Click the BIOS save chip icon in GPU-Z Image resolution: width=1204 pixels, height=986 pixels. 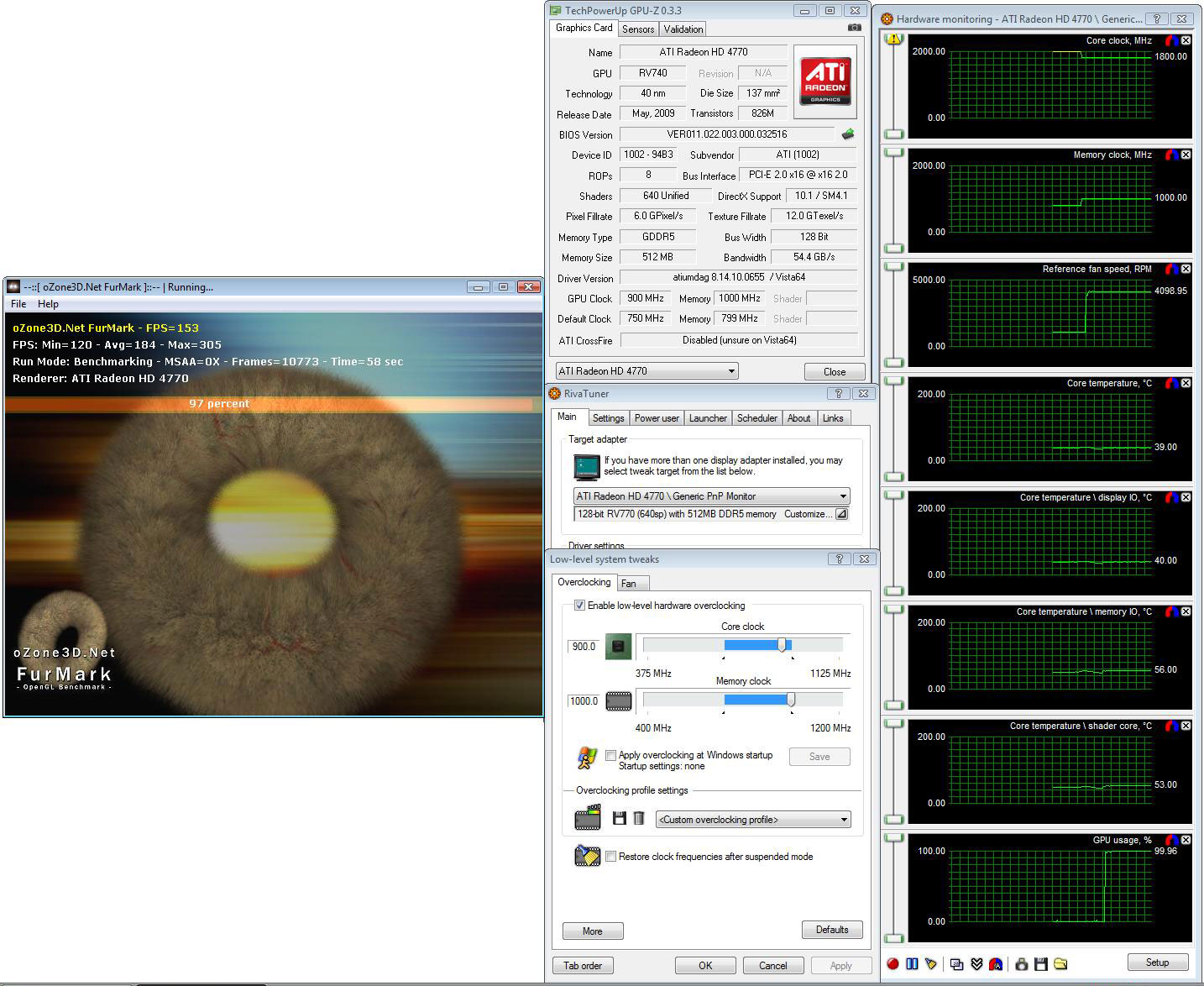(848, 134)
